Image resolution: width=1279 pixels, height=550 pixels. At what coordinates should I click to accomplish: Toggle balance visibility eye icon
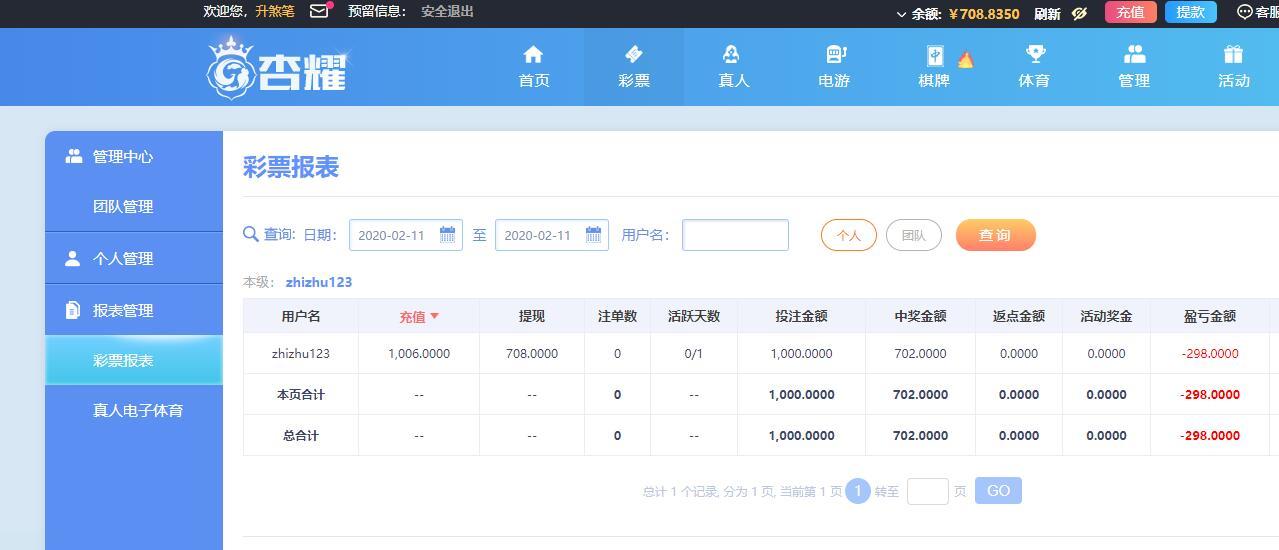(x=1079, y=13)
